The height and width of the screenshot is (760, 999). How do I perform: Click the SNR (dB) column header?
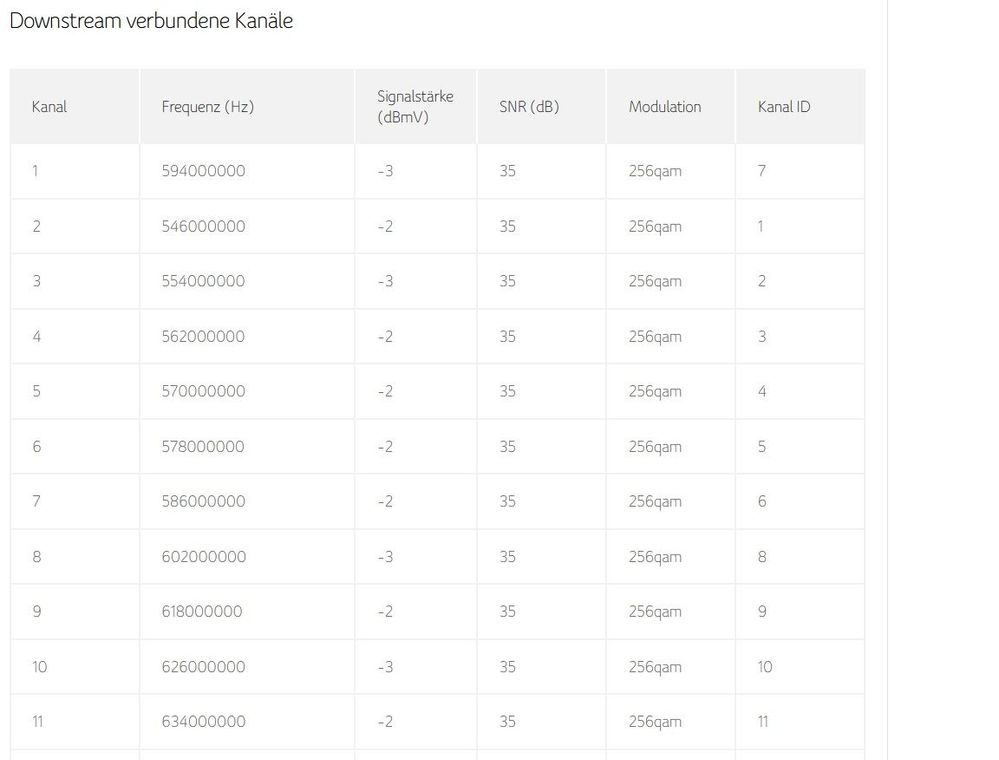(529, 107)
